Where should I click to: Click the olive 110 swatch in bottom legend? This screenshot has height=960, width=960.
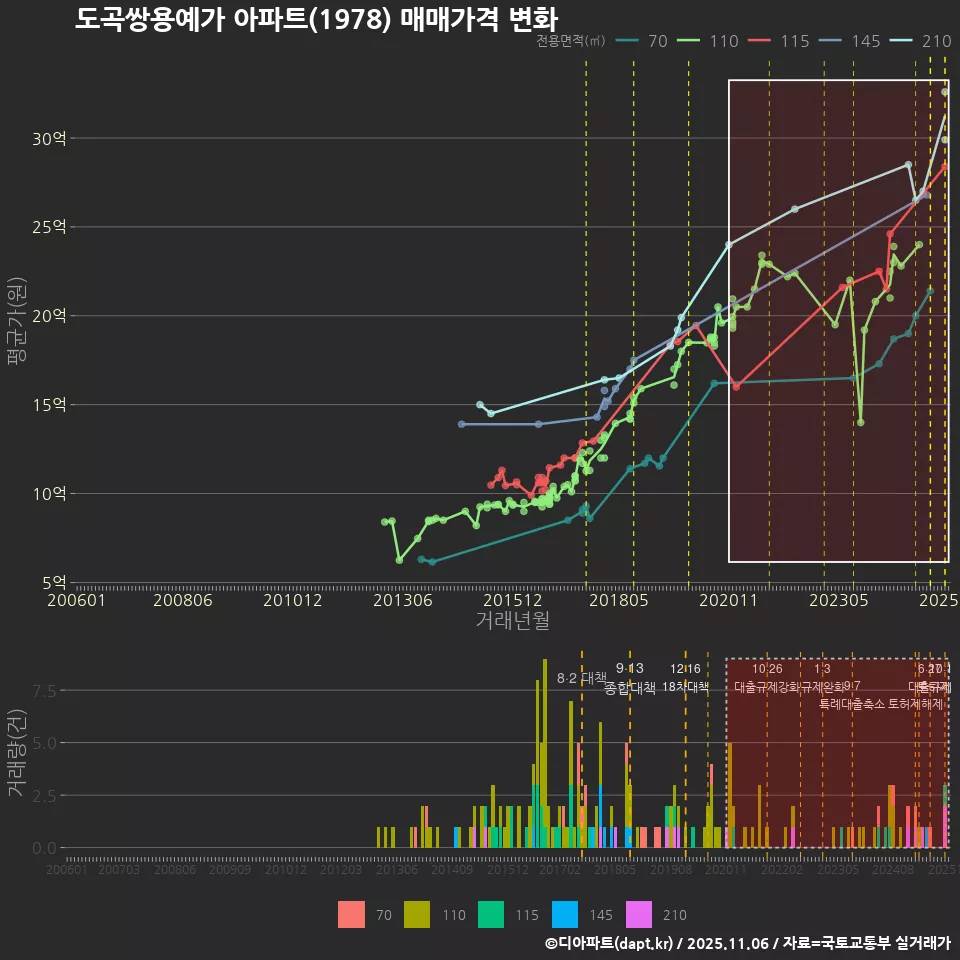click(x=417, y=914)
